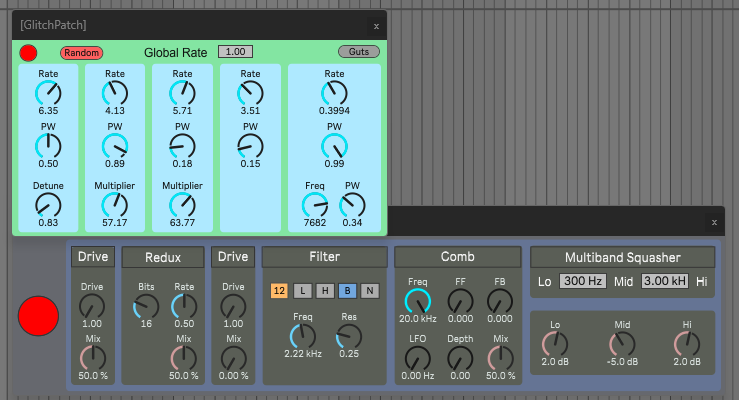Click the Mid crossover 3.00 kHz field
Viewport: 739px width, 400px height.
coord(665,281)
